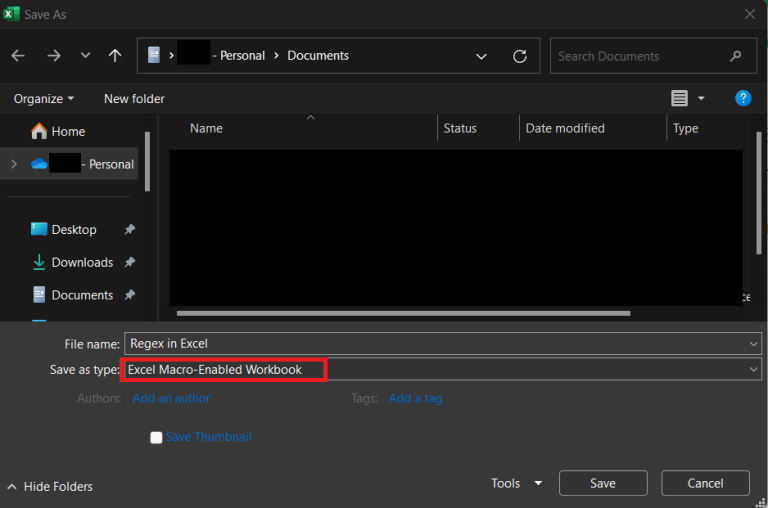Create a New folder
This screenshot has width=768, height=508.
click(134, 99)
